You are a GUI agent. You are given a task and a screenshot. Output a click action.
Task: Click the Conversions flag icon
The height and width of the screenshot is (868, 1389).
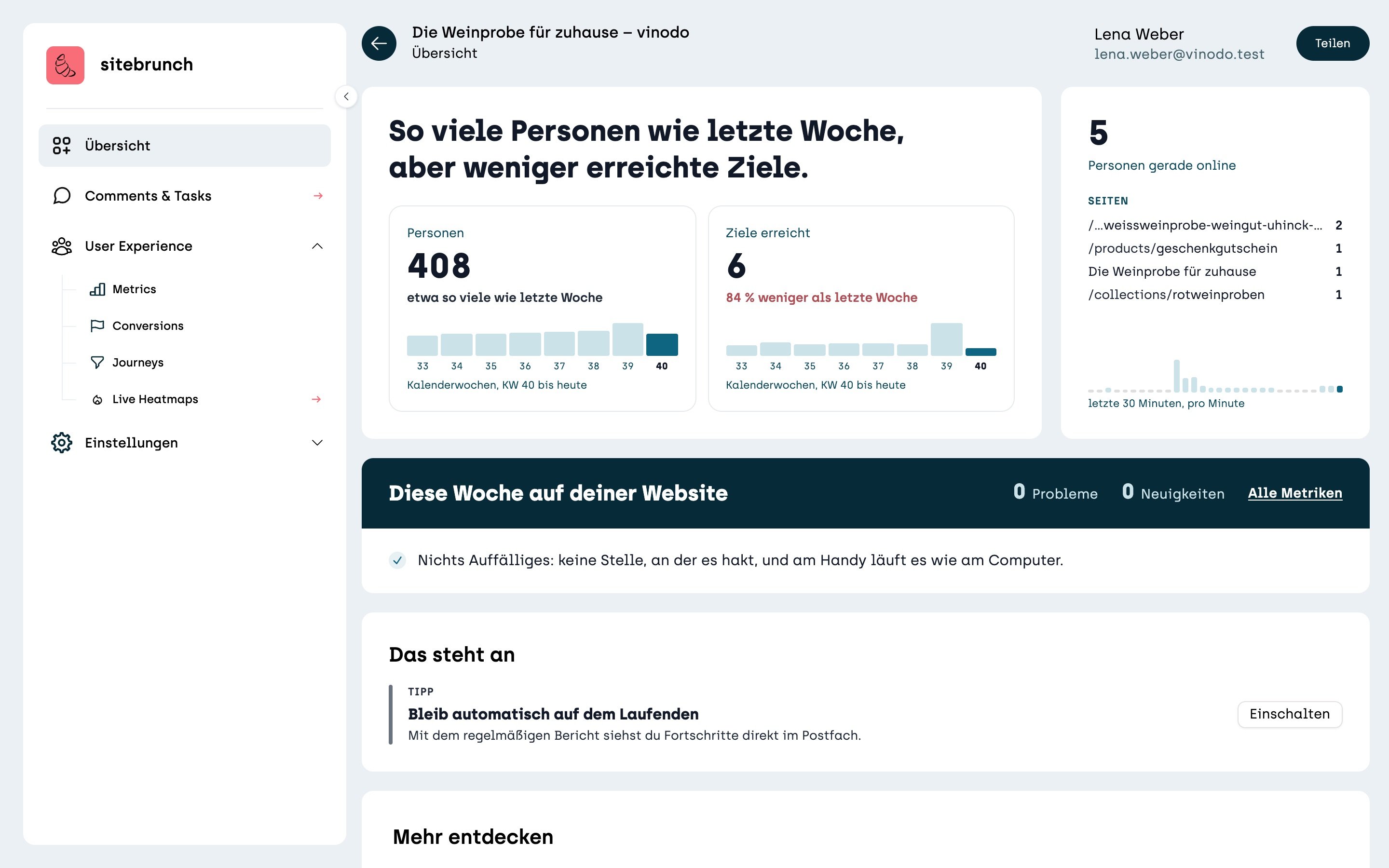97,326
